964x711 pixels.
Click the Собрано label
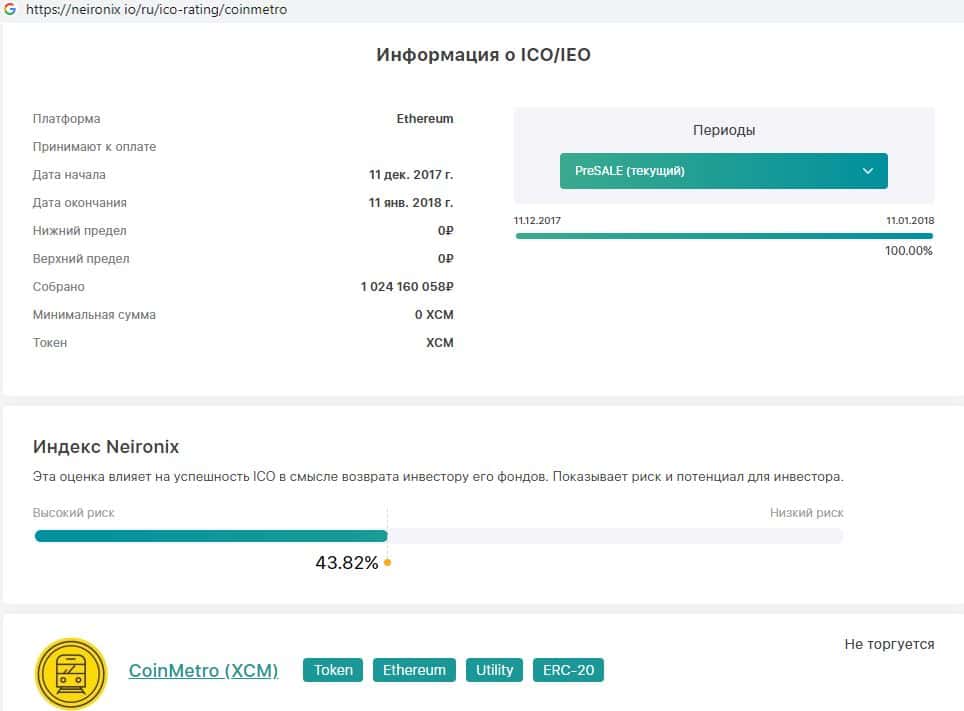click(58, 287)
